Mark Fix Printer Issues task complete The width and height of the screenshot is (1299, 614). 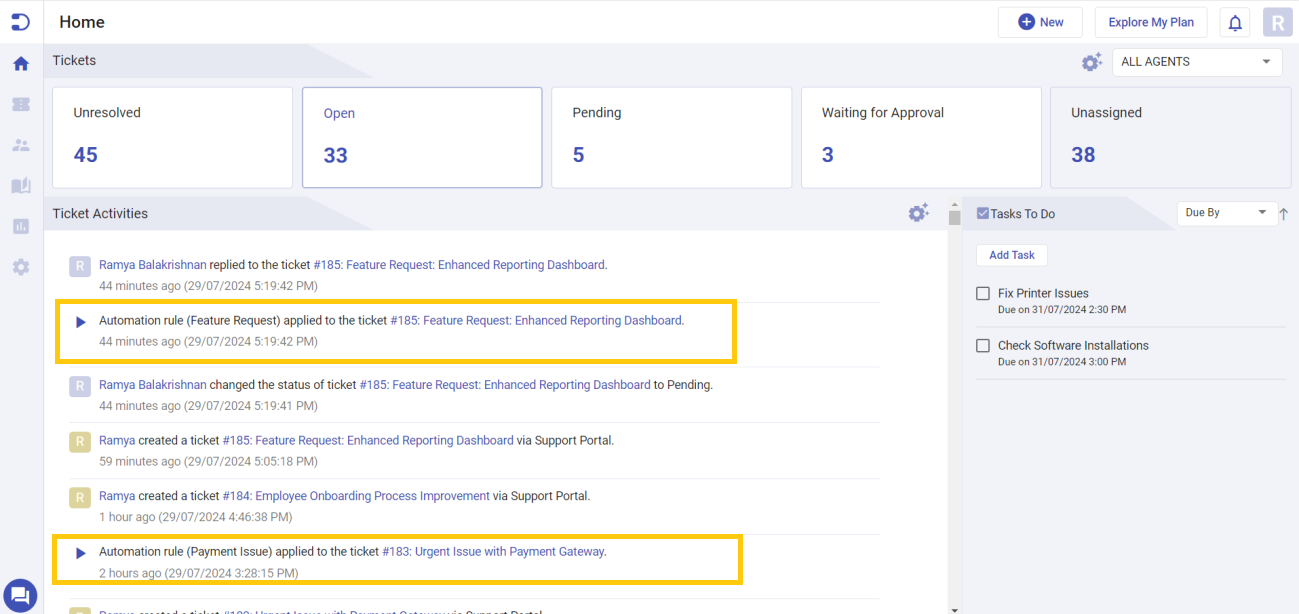click(x=982, y=293)
